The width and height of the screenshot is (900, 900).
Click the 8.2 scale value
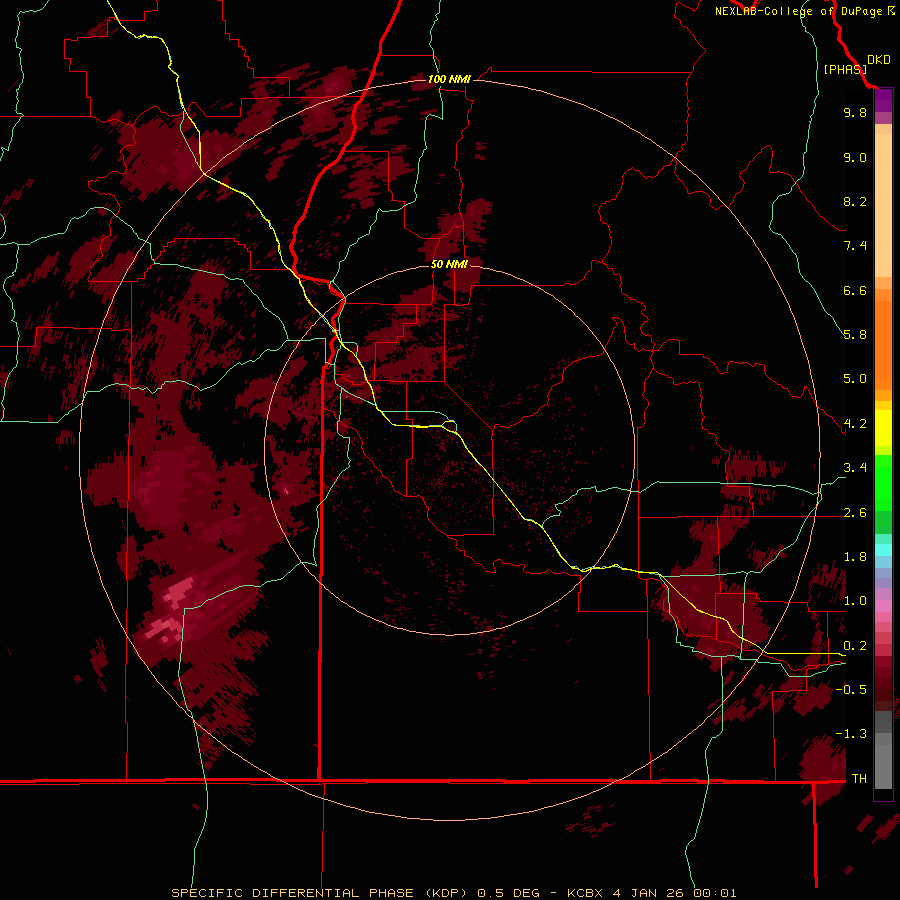[855, 202]
